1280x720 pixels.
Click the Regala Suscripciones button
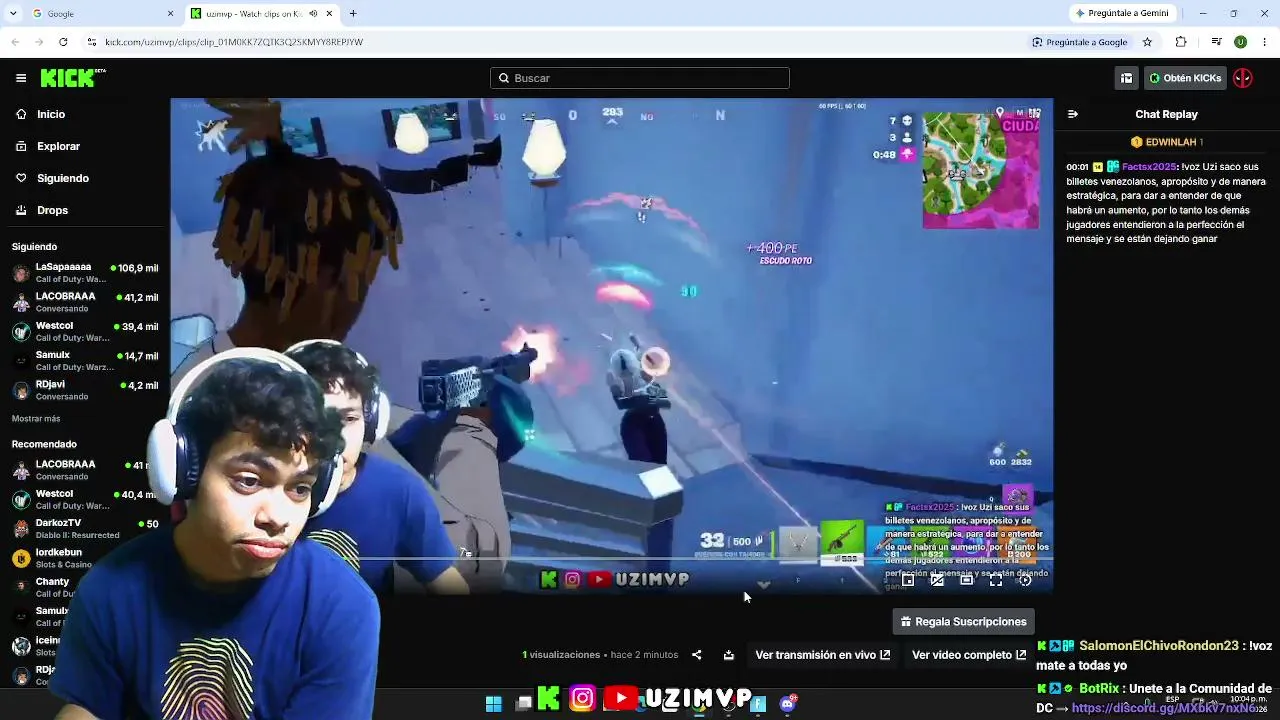pos(963,622)
